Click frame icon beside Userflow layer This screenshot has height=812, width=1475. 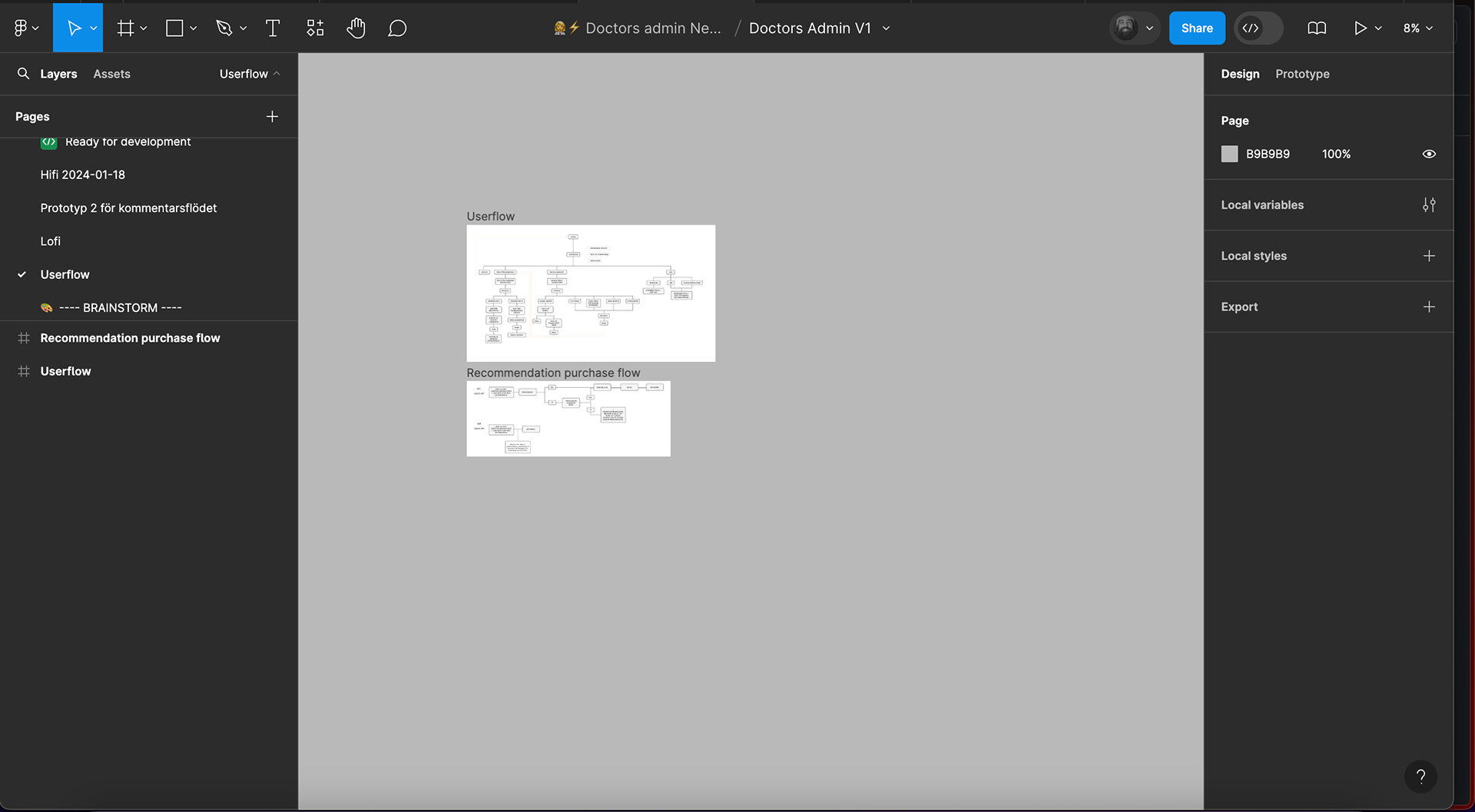click(x=24, y=371)
